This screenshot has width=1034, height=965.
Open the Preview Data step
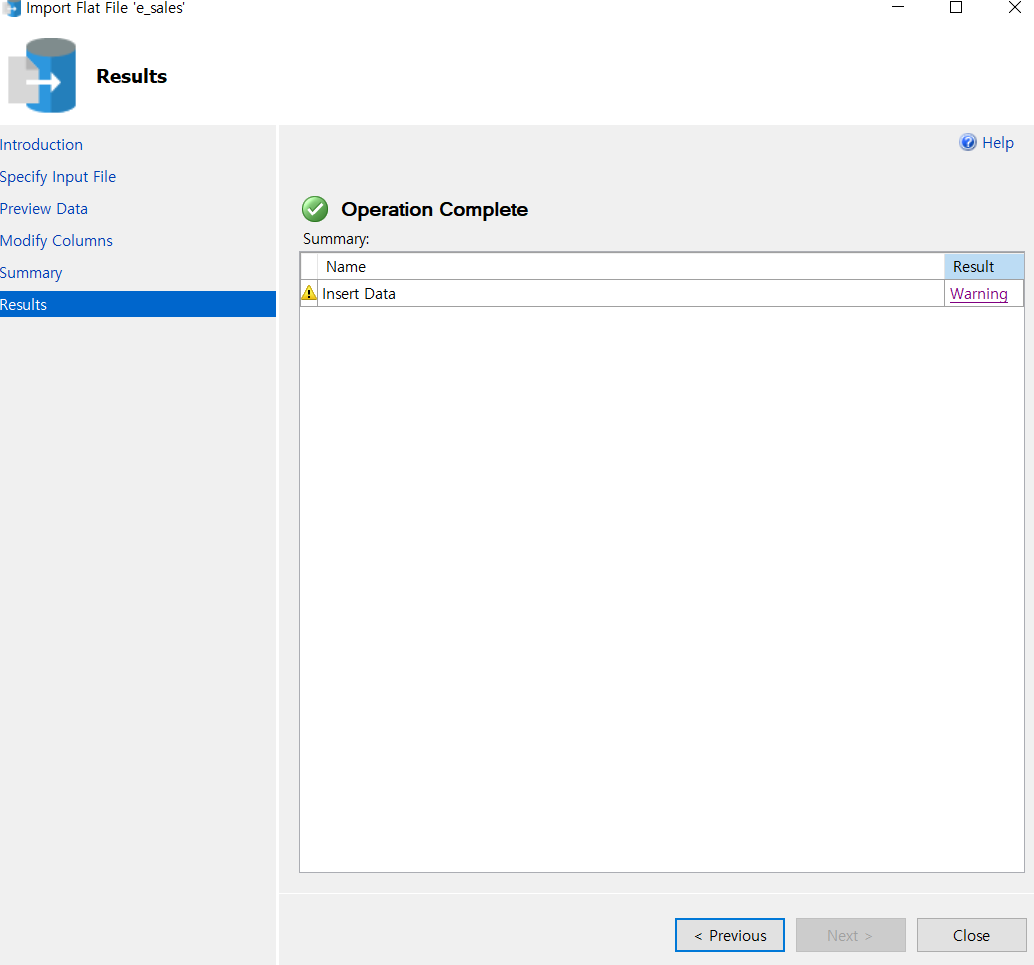pyautogui.click(x=44, y=208)
